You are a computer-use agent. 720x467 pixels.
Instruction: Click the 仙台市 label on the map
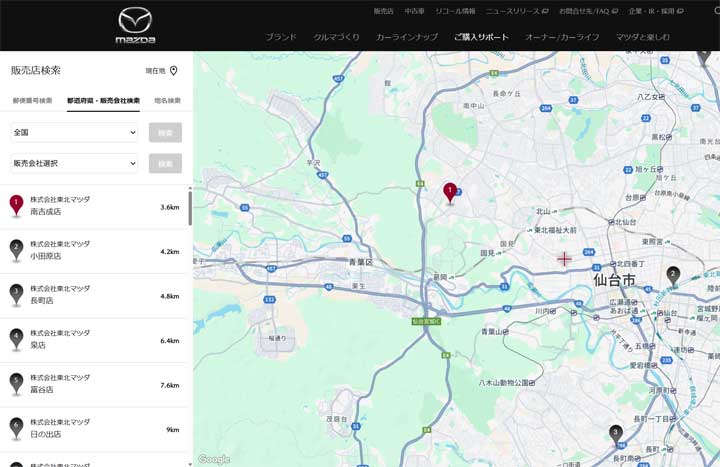click(x=614, y=280)
